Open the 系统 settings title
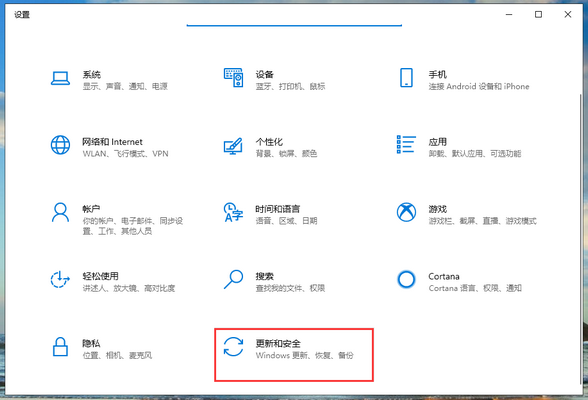This screenshot has height=400, width=588. [92, 74]
